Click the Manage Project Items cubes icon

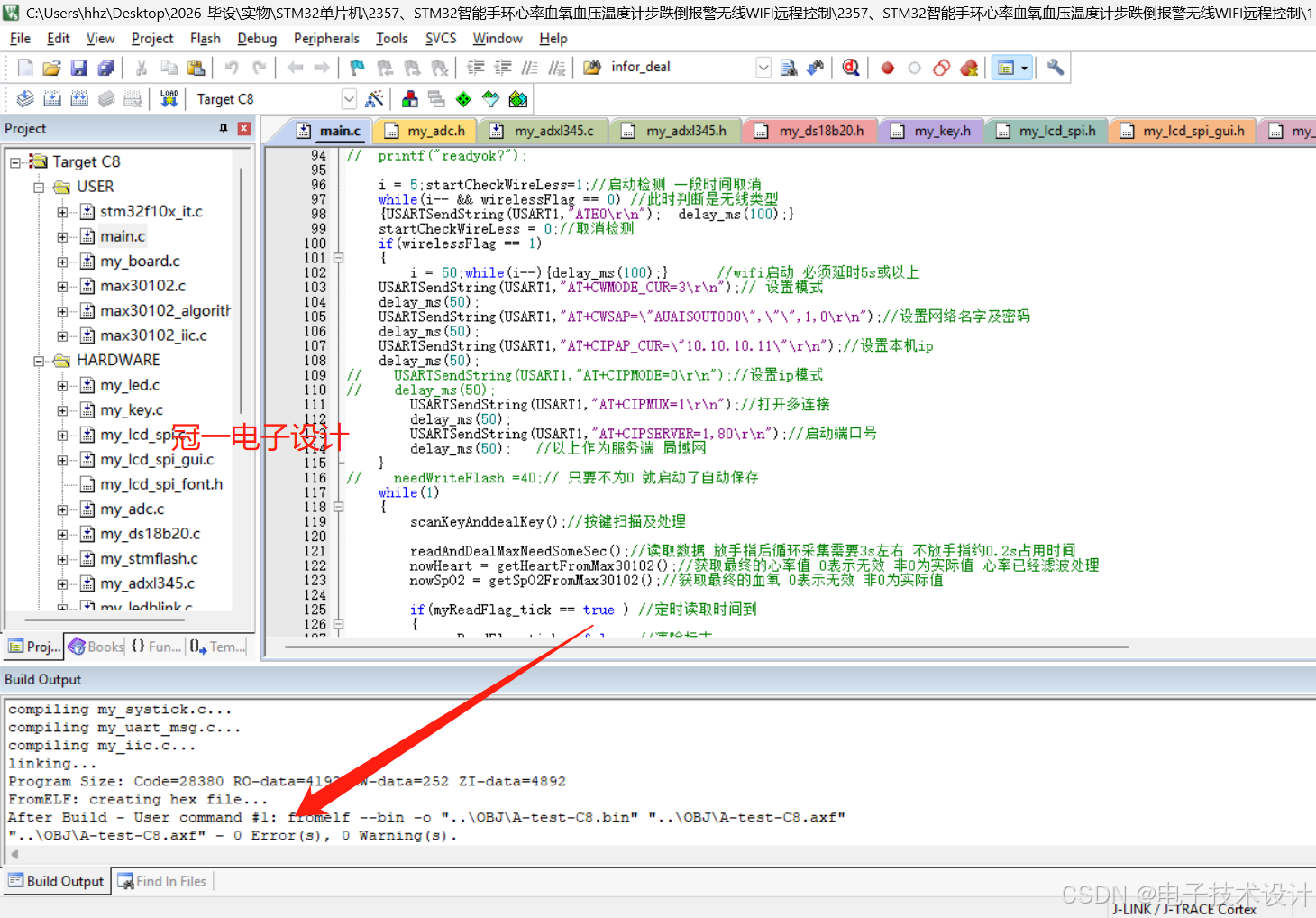pyautogui.click(x=410, y=99)
